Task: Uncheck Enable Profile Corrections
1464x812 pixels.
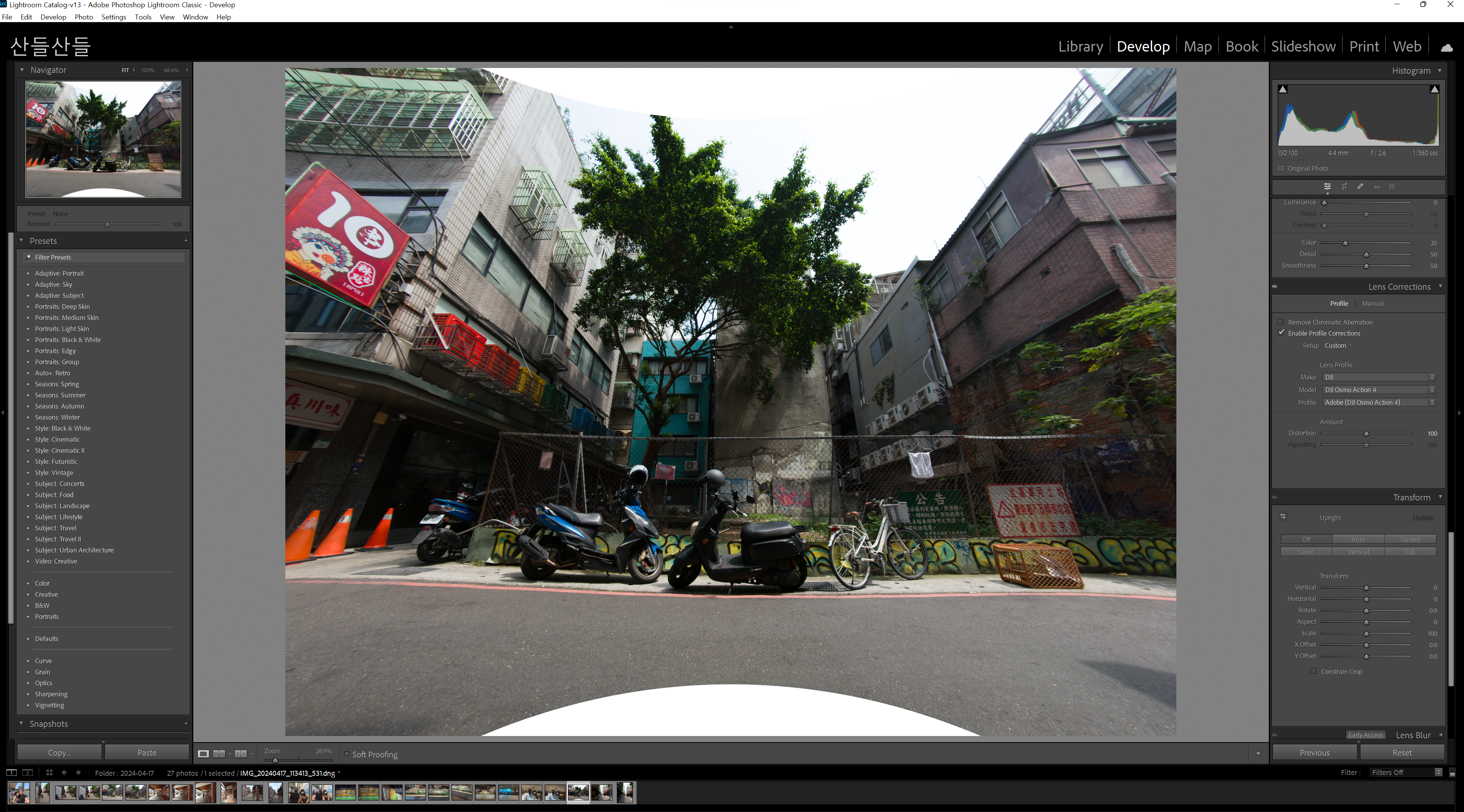Action: tap(1281, 333)
